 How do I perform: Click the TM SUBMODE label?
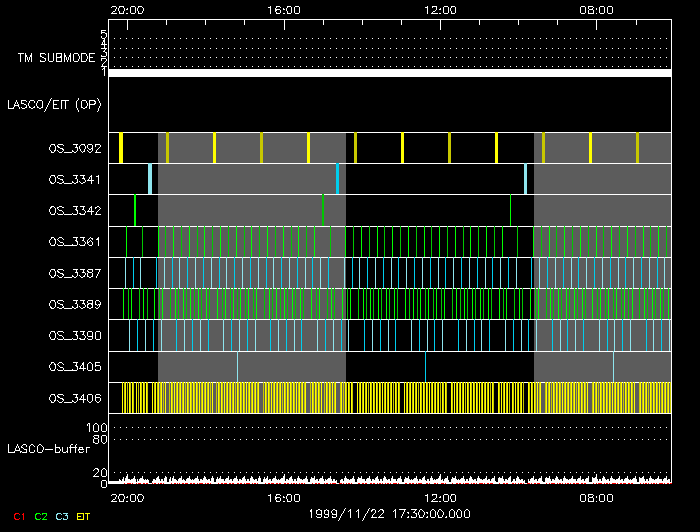(x=56, y=58)
